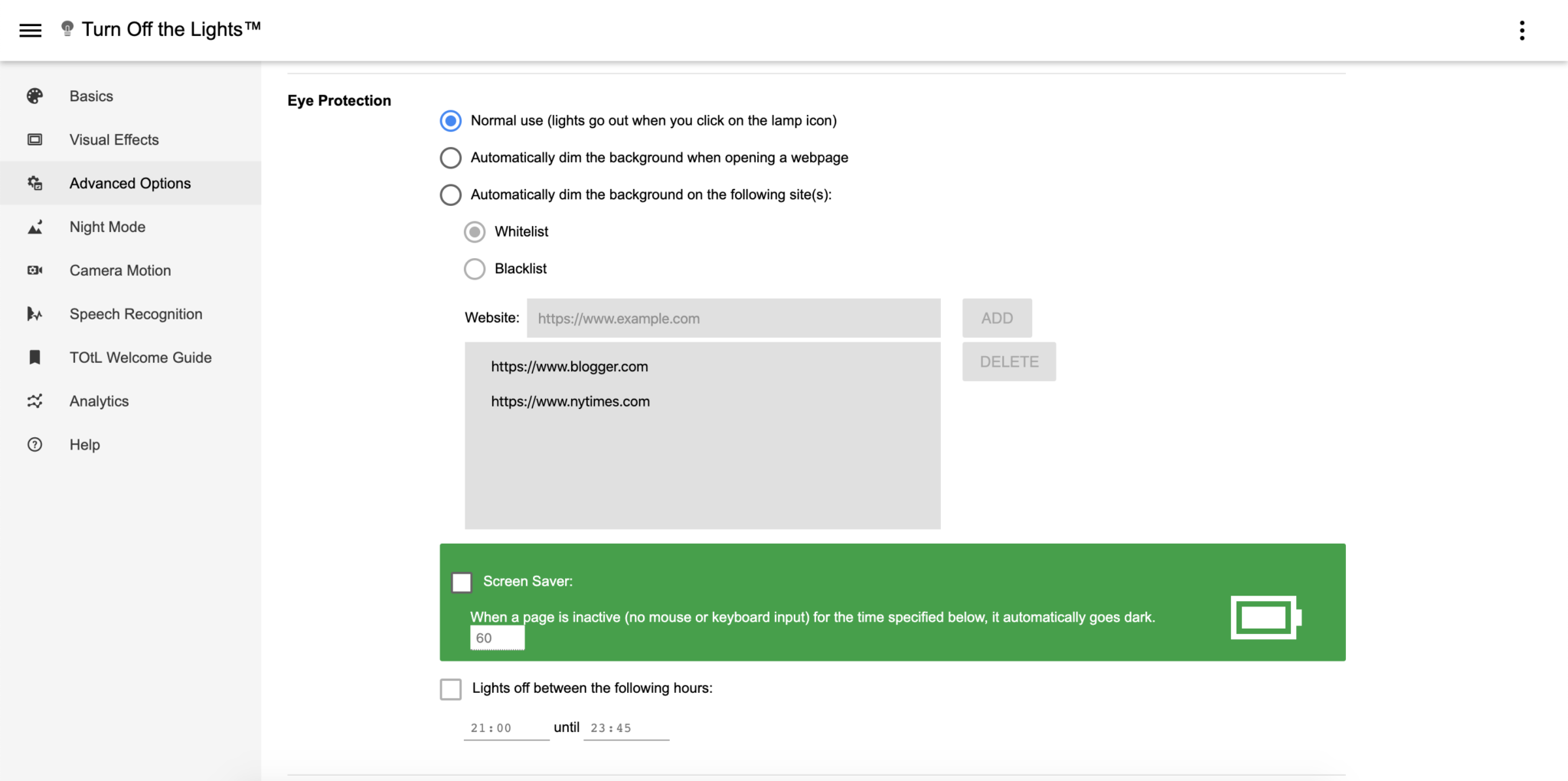1568x781 pixels.
Task: Select auto dim on following sites option
Action: 451,194
